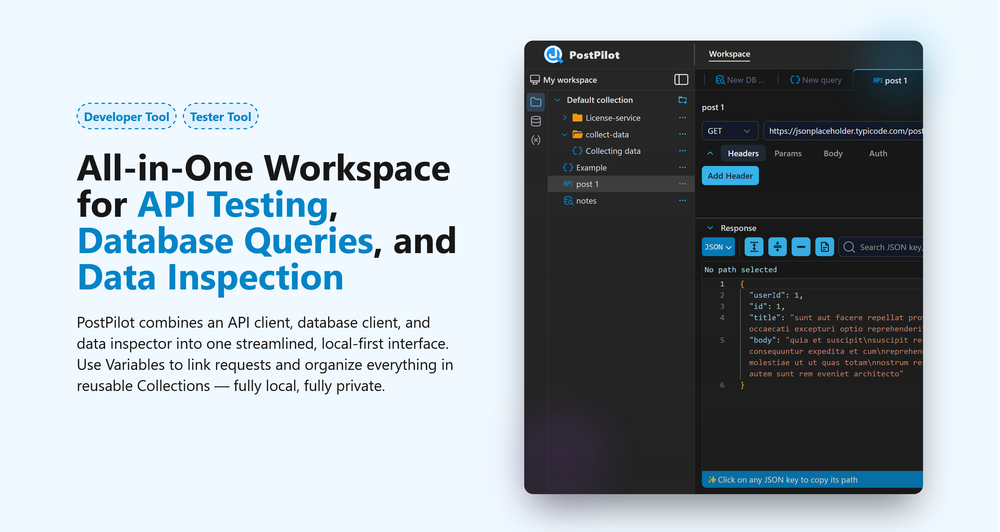
Task: Select notes in the collection tree
Action: click(x=586, y=201)
